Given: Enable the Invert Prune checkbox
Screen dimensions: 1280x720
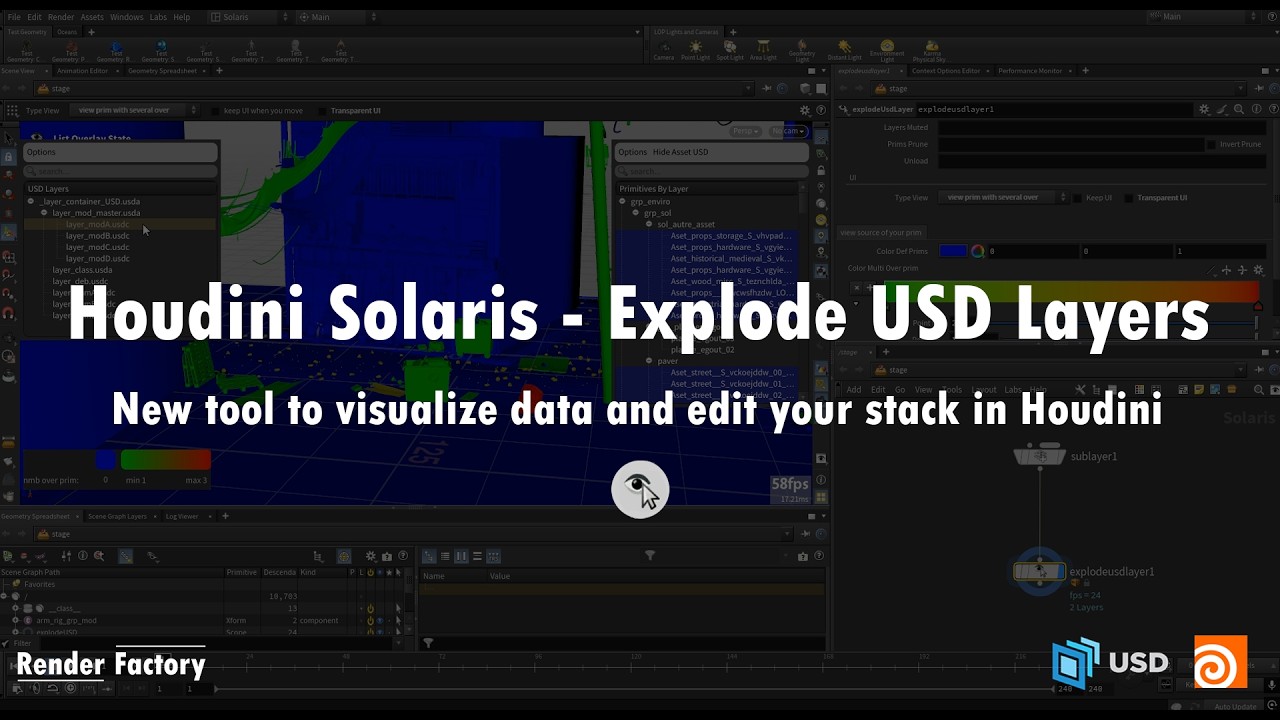Looking at the screenshot, I should [x=1211, y=144].
